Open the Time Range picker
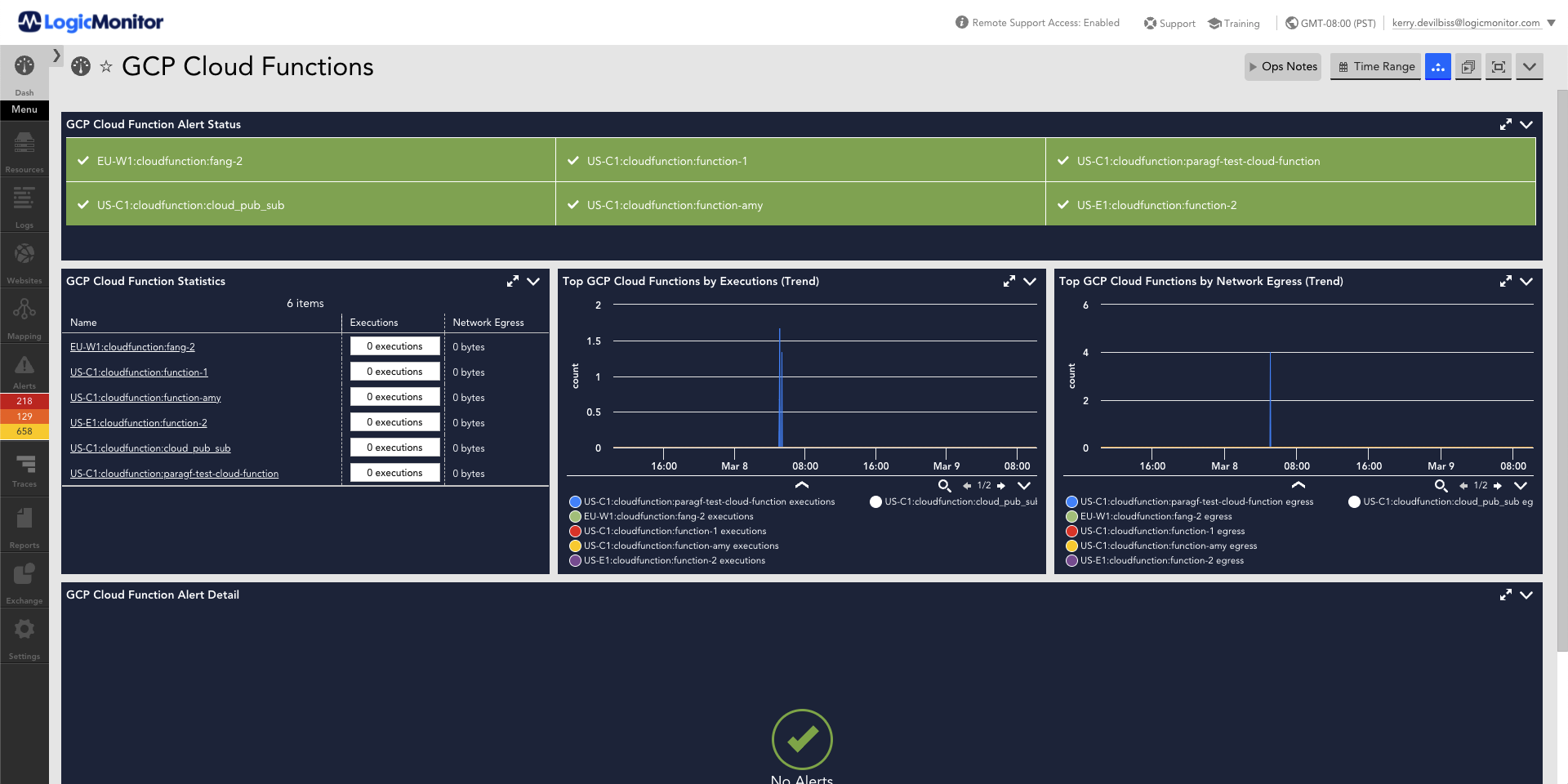Screen dimensions: 1568x784 click(1374, 66)
